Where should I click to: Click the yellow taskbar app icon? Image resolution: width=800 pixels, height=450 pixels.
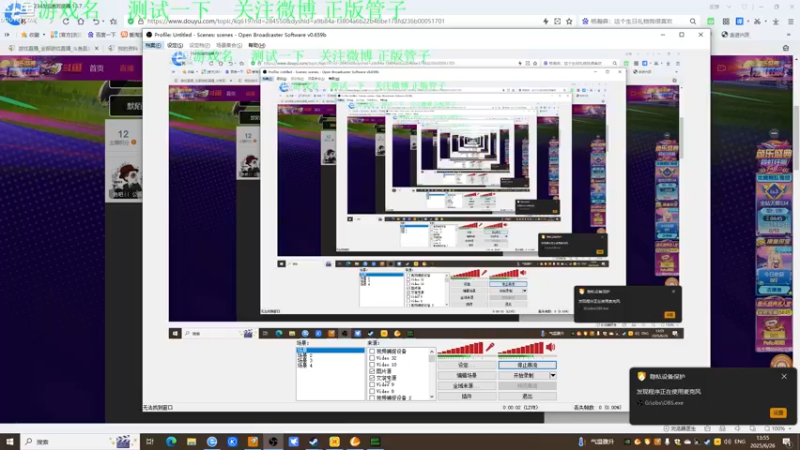pyautogui.click(x=334, y=441)
